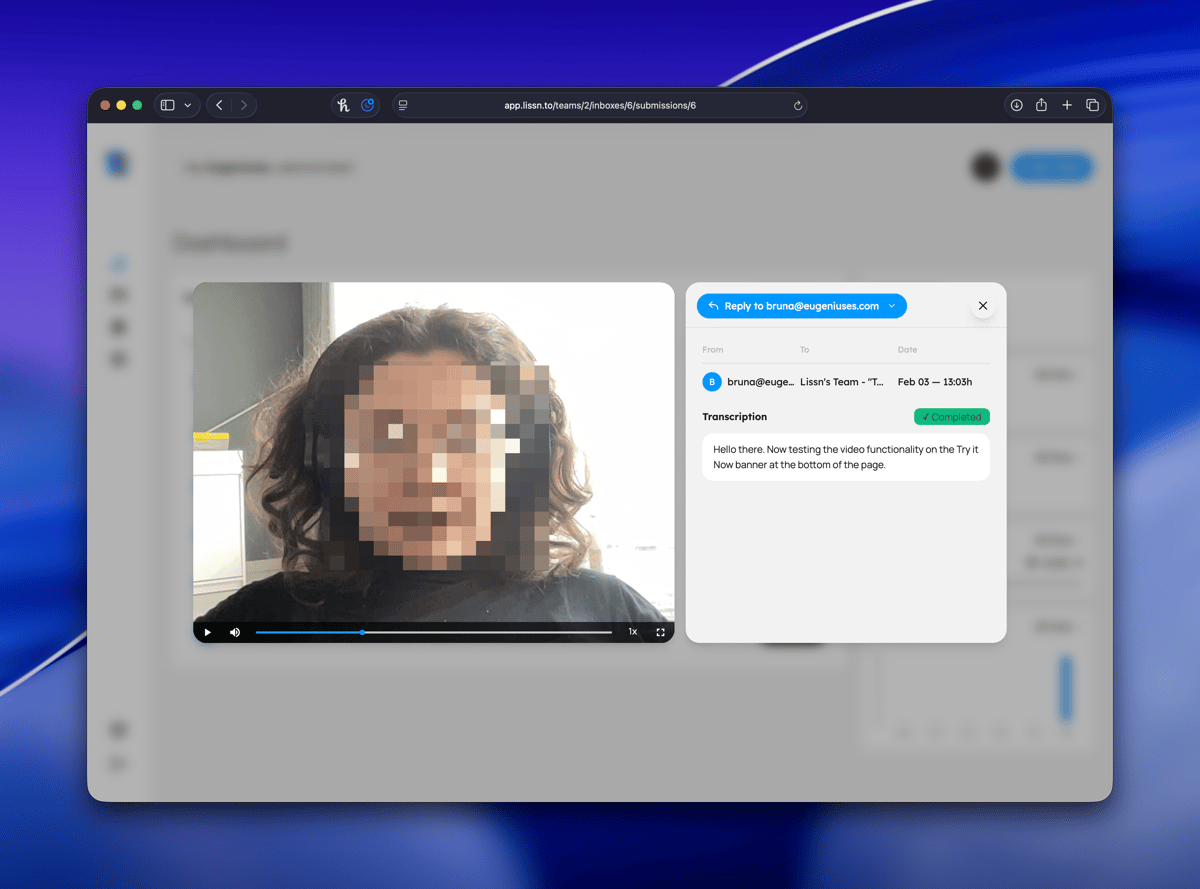
Task: Click the Date column label
Action: (x=907, y=350)
